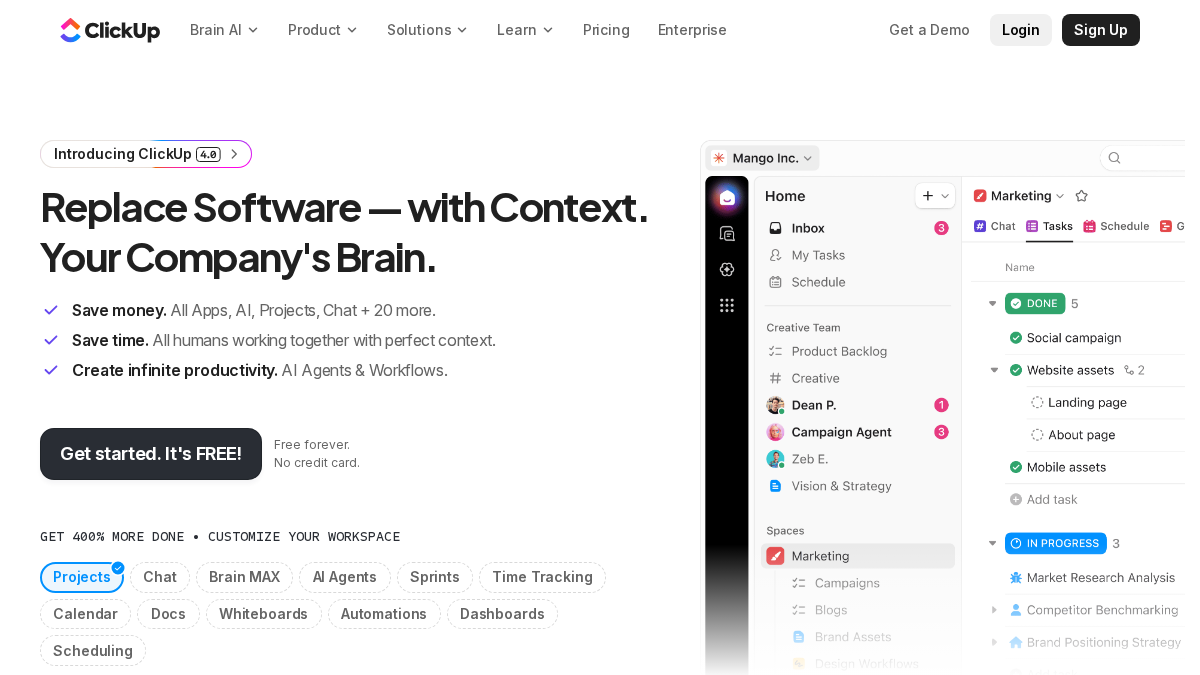This screenshot has height=675, width=1200.
Task: Select the Time Tracking chip
Action: point(542,577)
